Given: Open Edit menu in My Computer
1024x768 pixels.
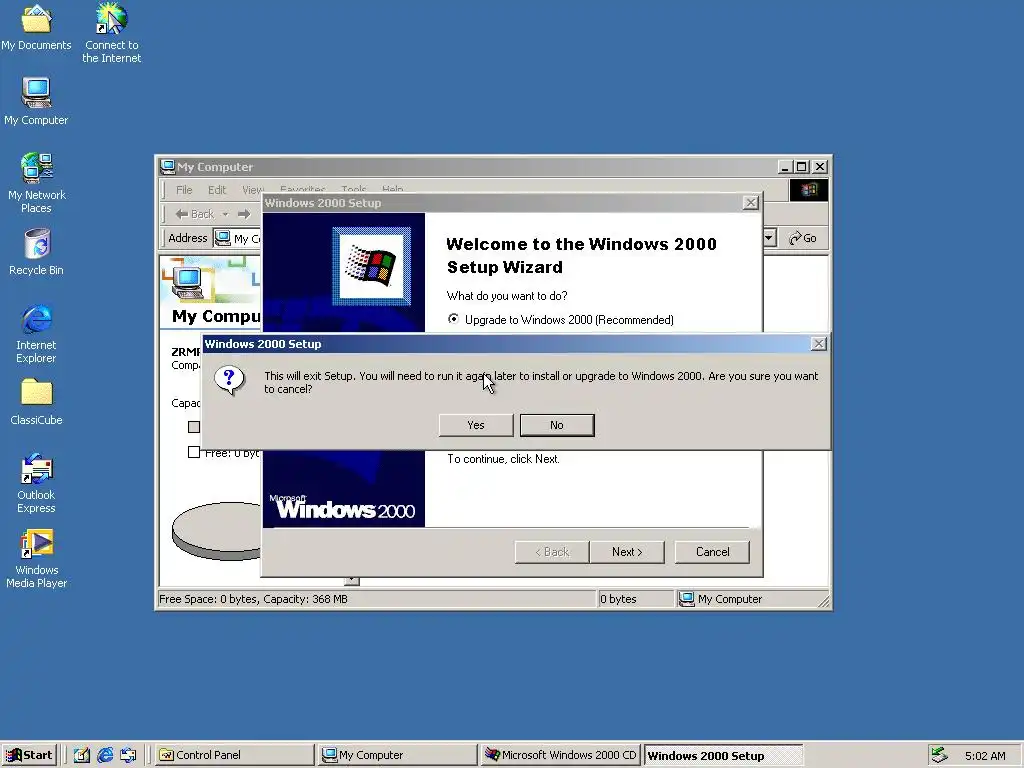Looking at the screenshot, I should 217,190.
